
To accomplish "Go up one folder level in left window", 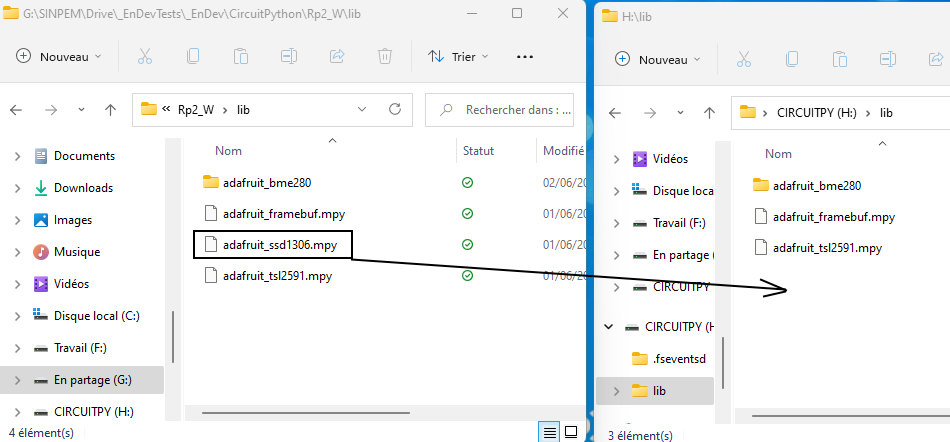I will tap(111, 109).
